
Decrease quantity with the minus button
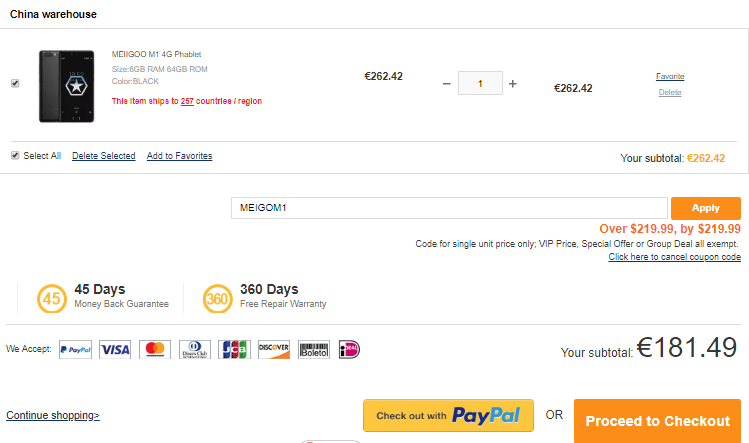pos(447,84)
